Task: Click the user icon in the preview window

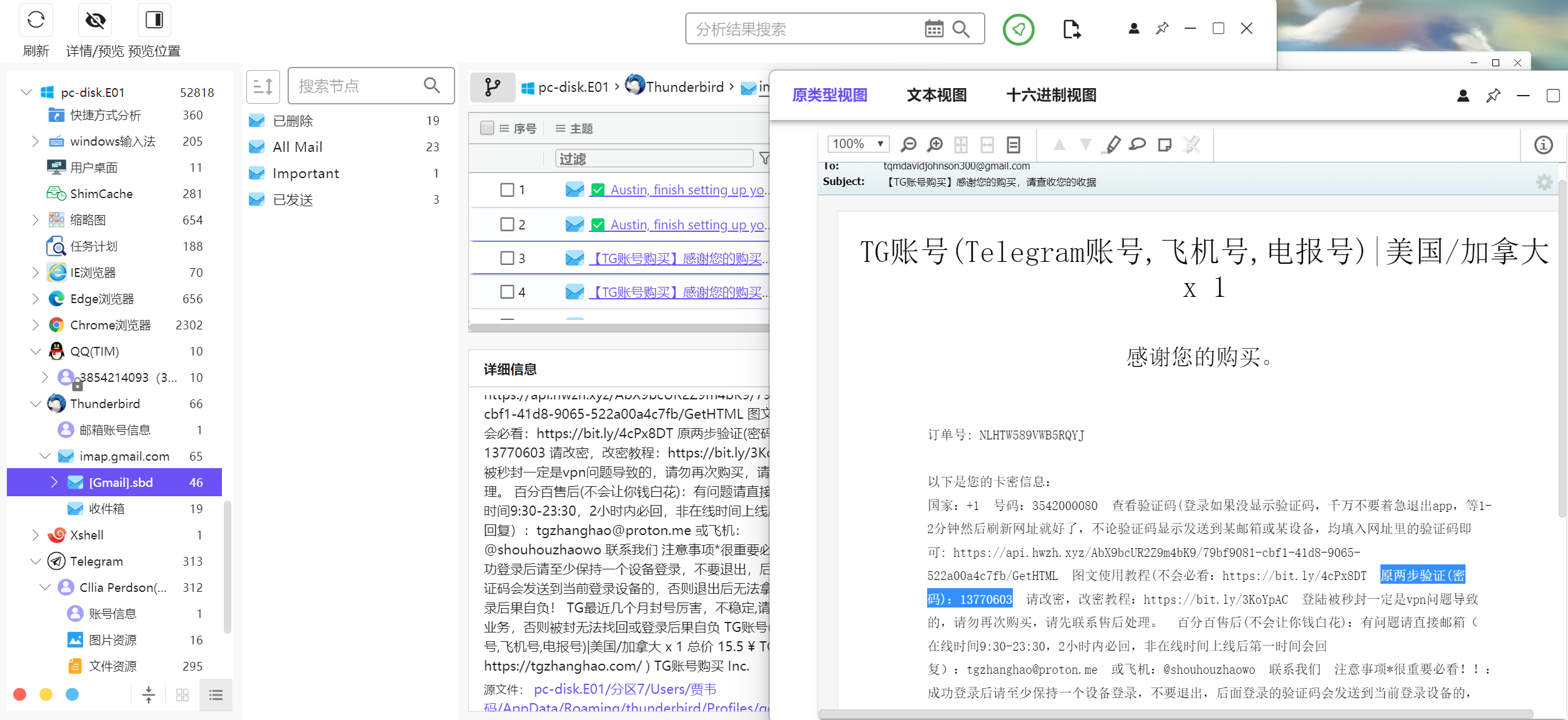Action: 1463,95
